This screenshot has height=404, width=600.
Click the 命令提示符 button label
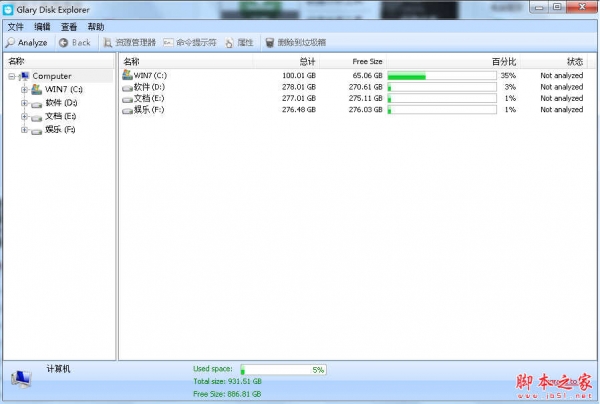coord(196,42)
